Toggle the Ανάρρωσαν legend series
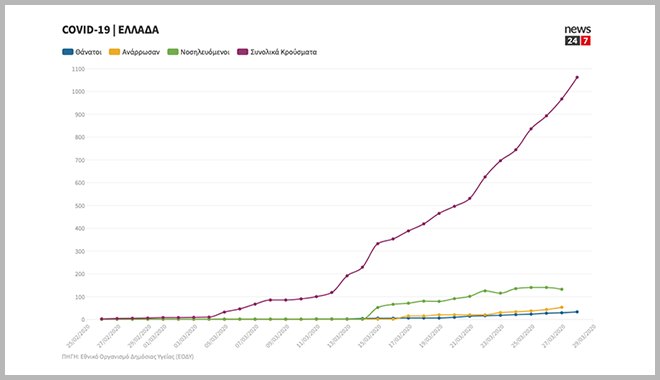This screenshot has height=380, width=660. coord(134,52)
